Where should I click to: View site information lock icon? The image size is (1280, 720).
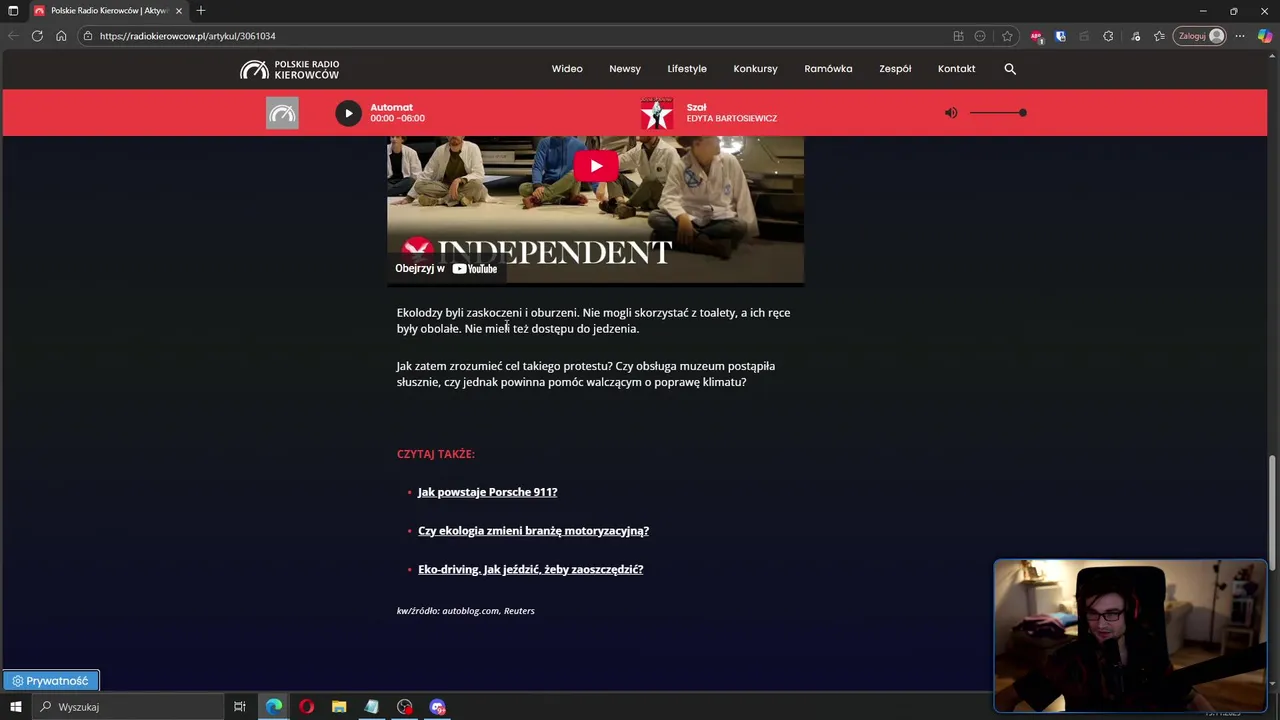click(88, 36)
